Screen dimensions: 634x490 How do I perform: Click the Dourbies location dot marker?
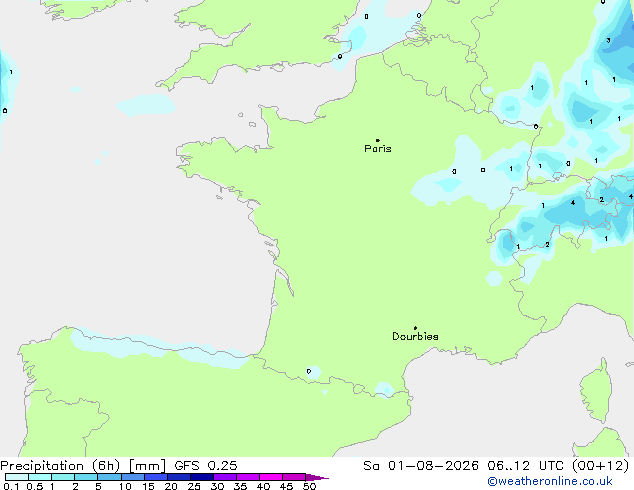[x=415, y=328]
